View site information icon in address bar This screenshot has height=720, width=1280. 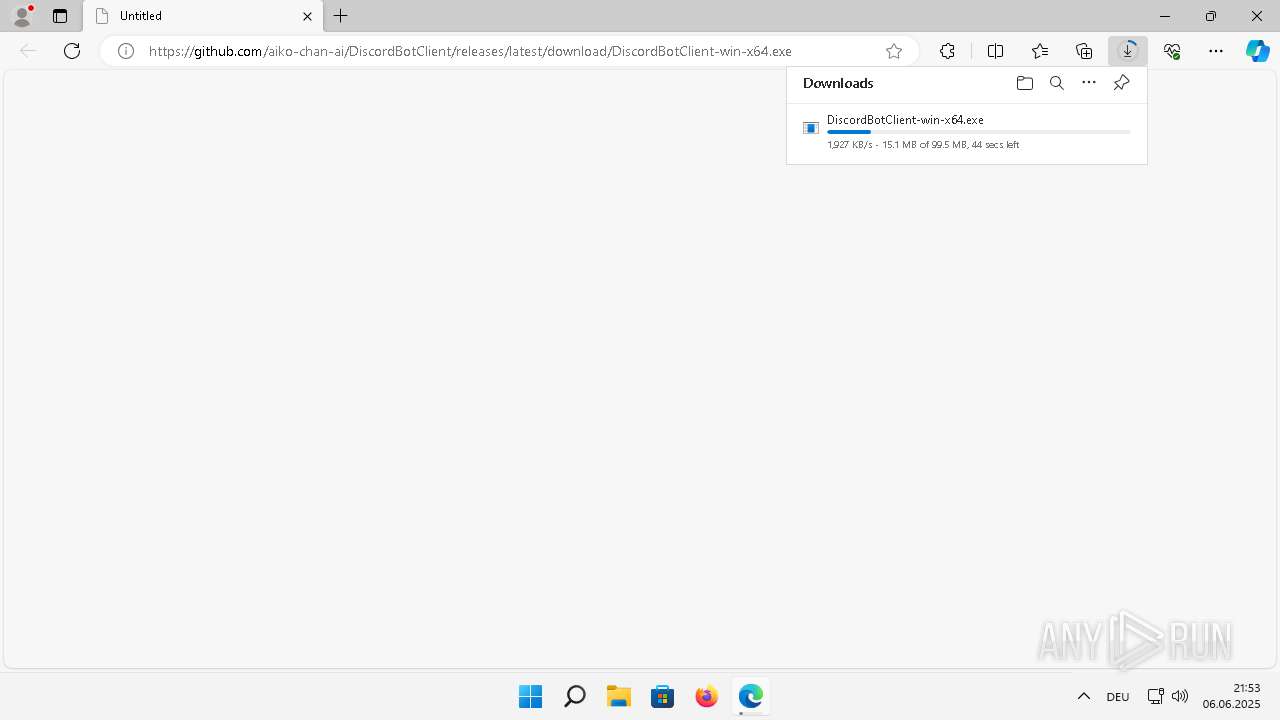point(126,51)
